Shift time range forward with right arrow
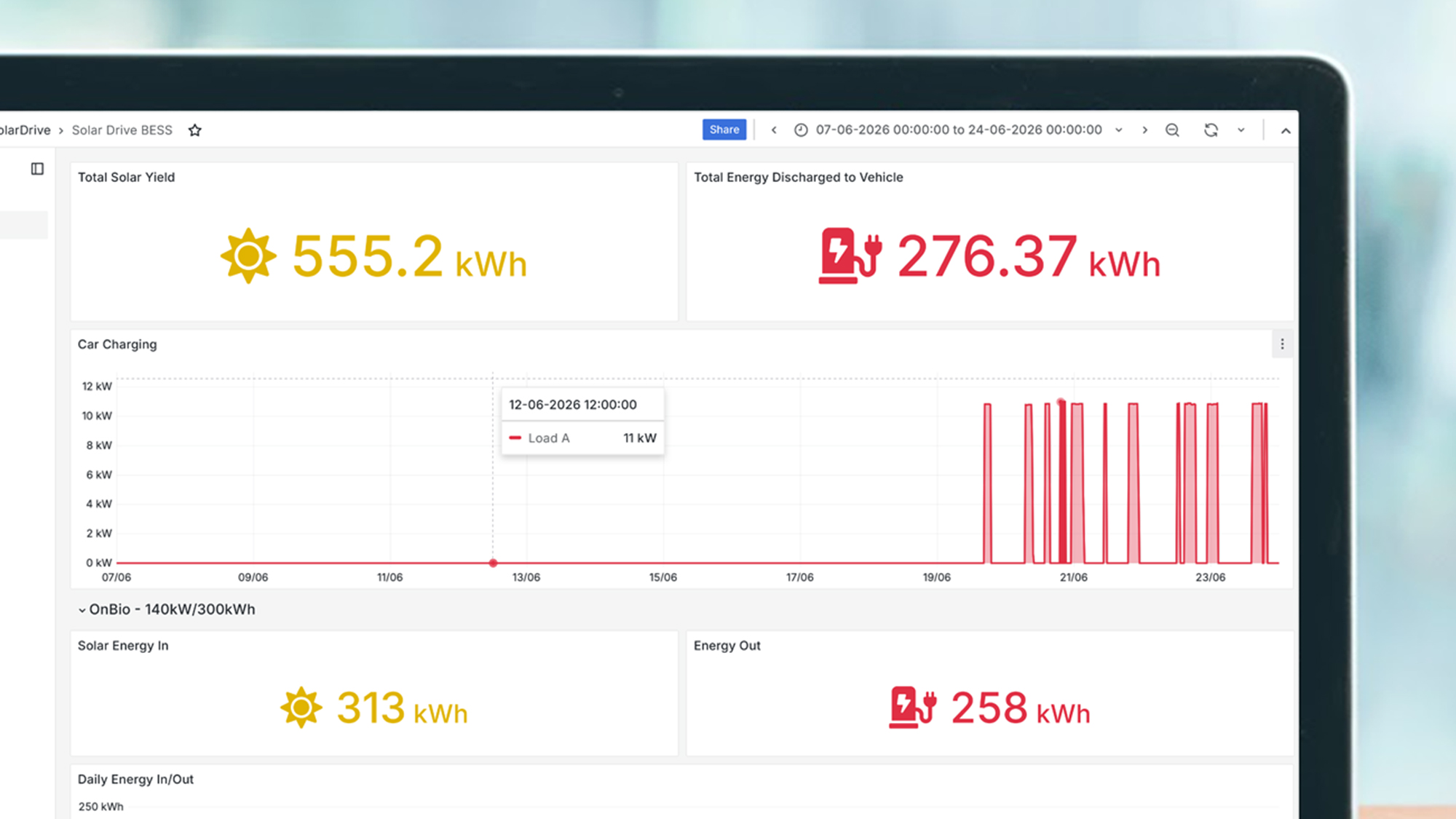Viewport: 1456px width, 819px height. (x=1144, y=130)
